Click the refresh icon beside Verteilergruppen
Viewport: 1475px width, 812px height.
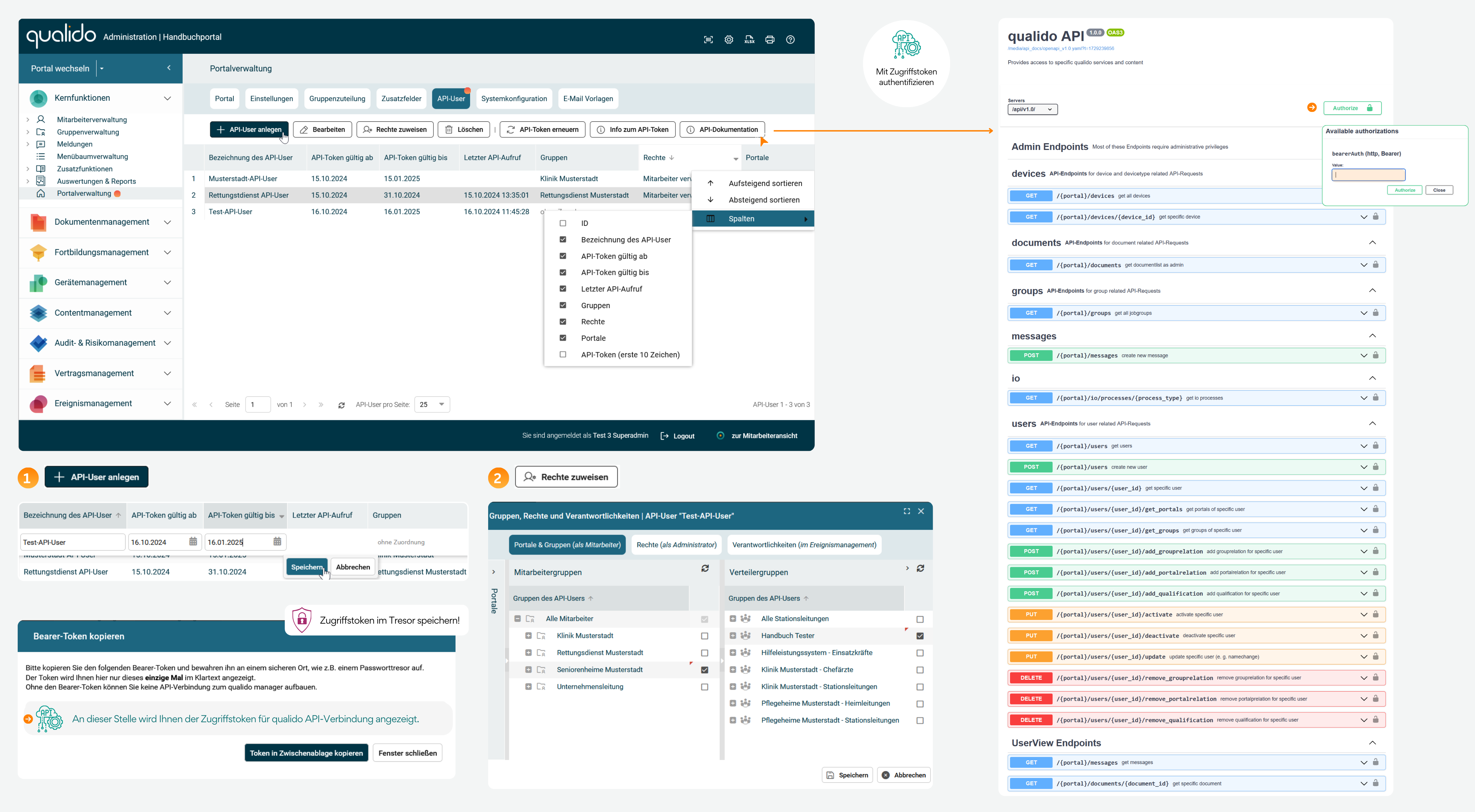click(921, 568)
